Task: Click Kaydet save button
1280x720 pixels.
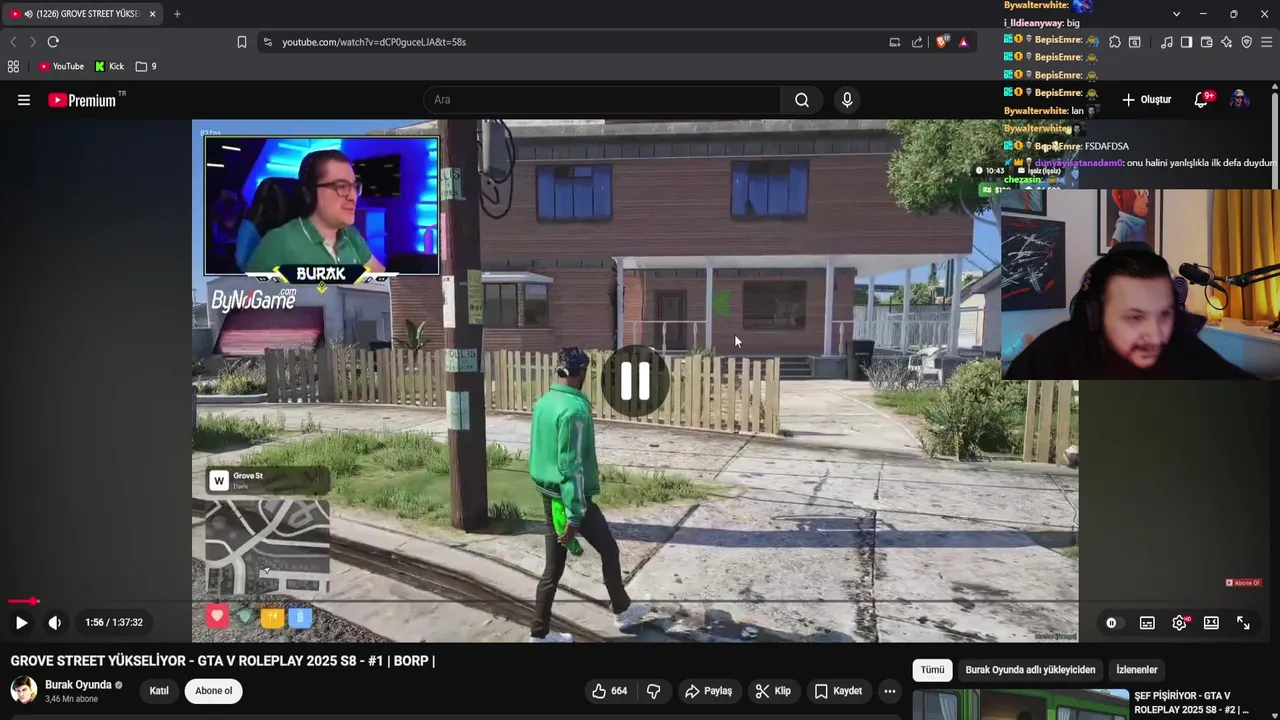Action: (x=838, y=691)
